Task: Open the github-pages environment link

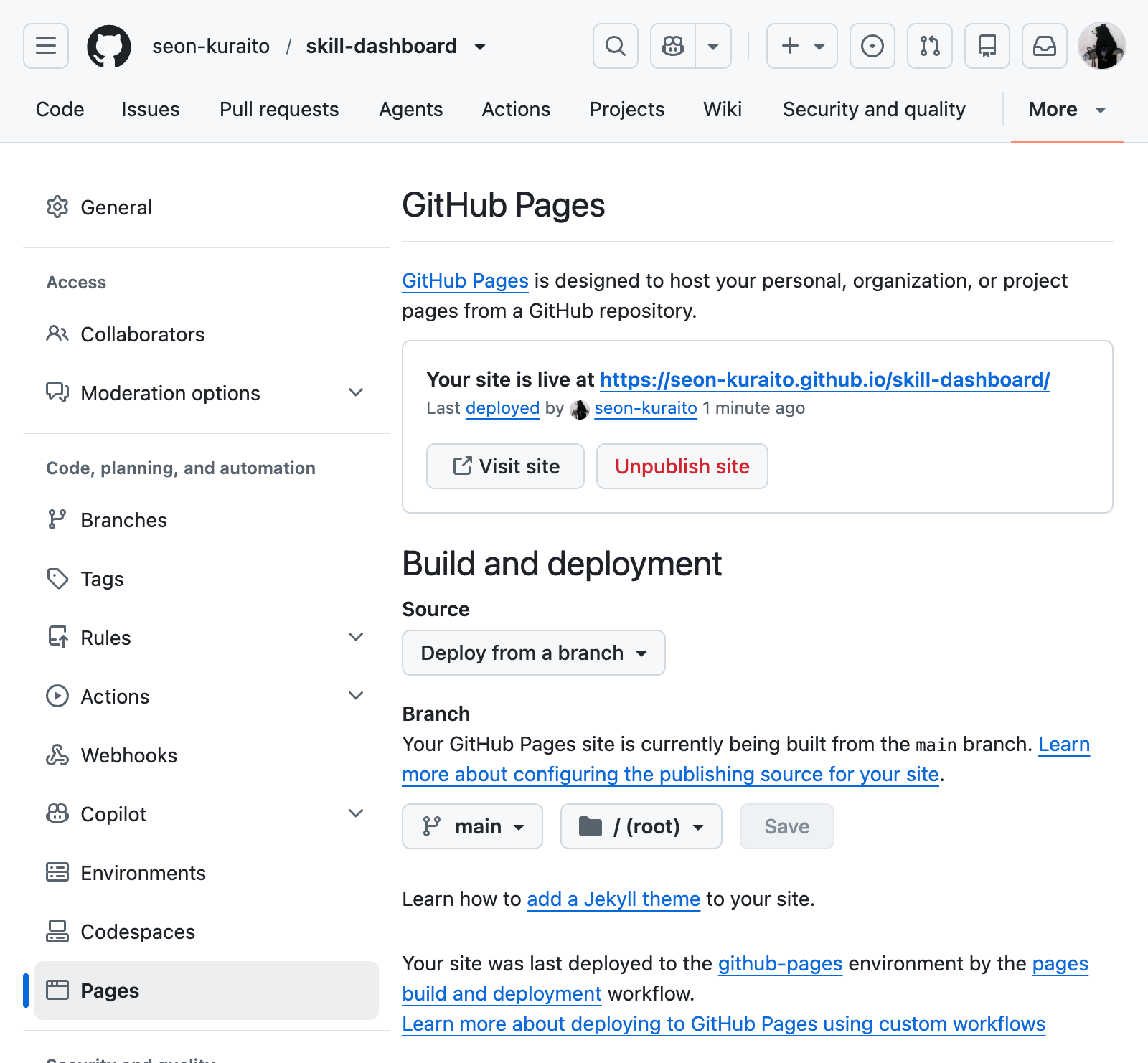Action: tap(780, 964)
